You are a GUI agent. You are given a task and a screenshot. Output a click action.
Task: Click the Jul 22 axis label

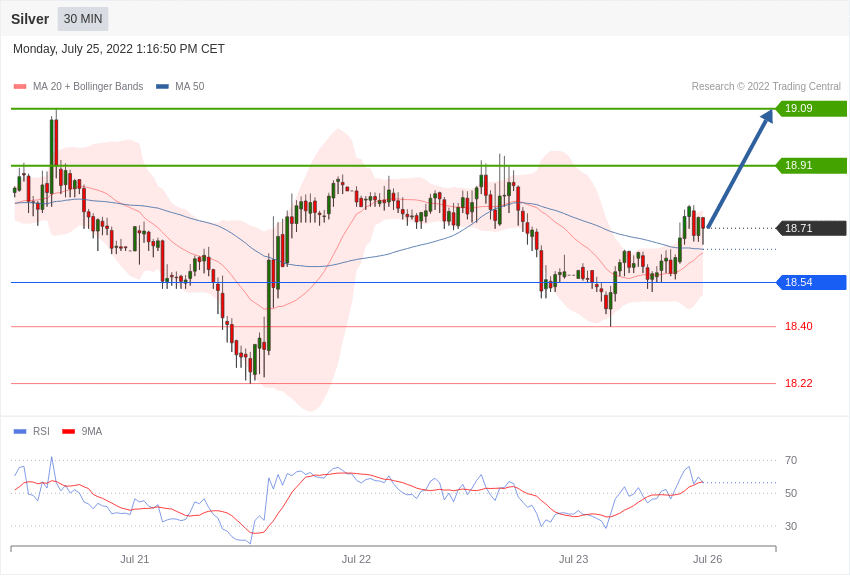(356, 559)
